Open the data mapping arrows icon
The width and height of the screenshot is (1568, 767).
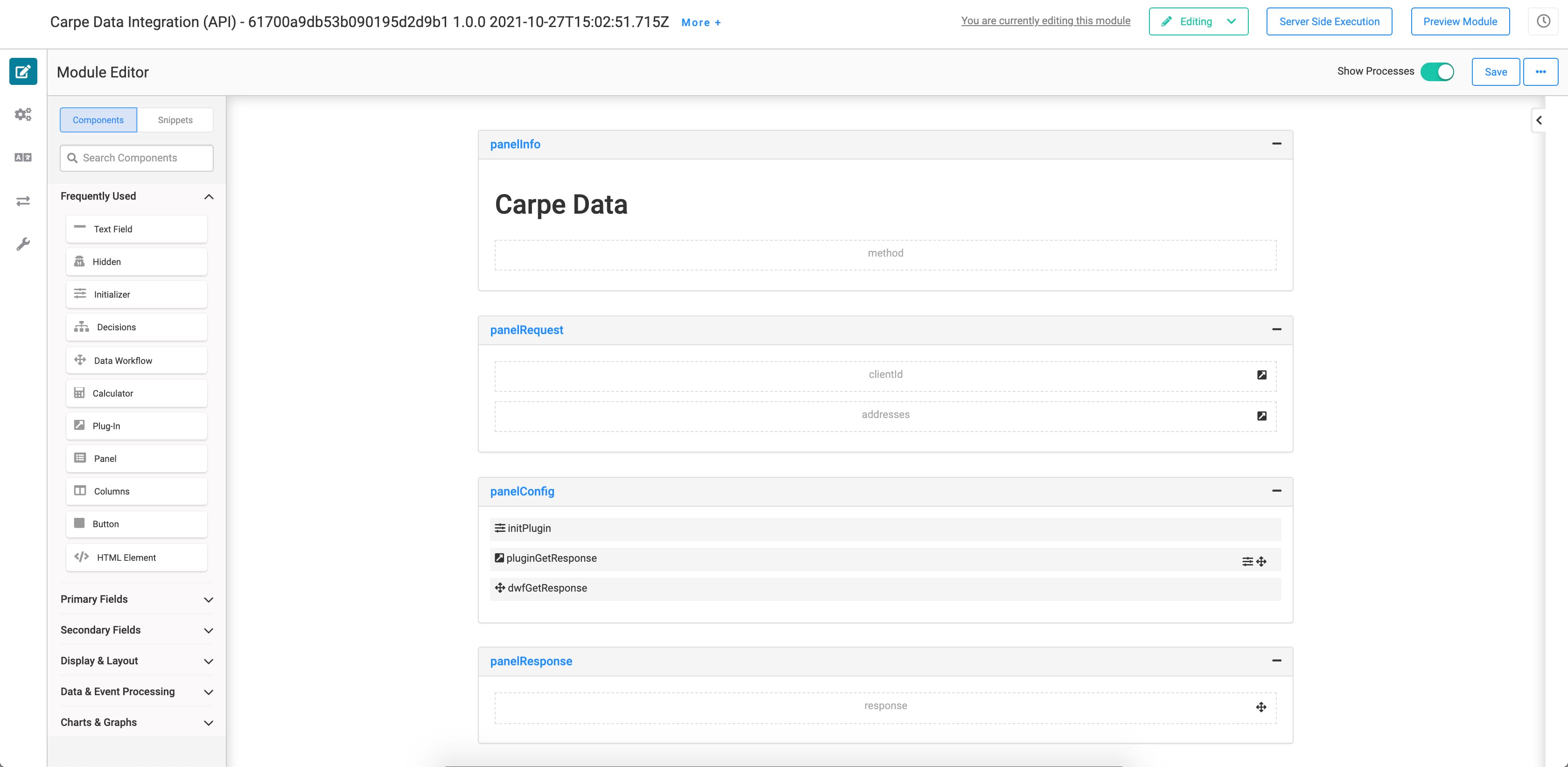(23, 201)
